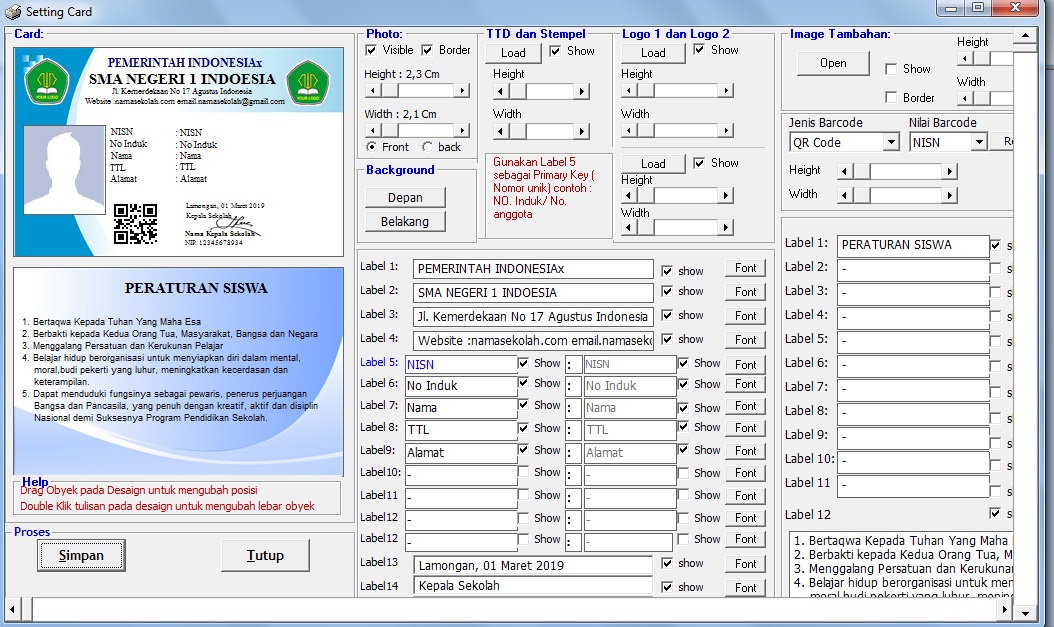
Task: Toggle Show checkbox next to Label 8 TTL
Action: point(523,427)
